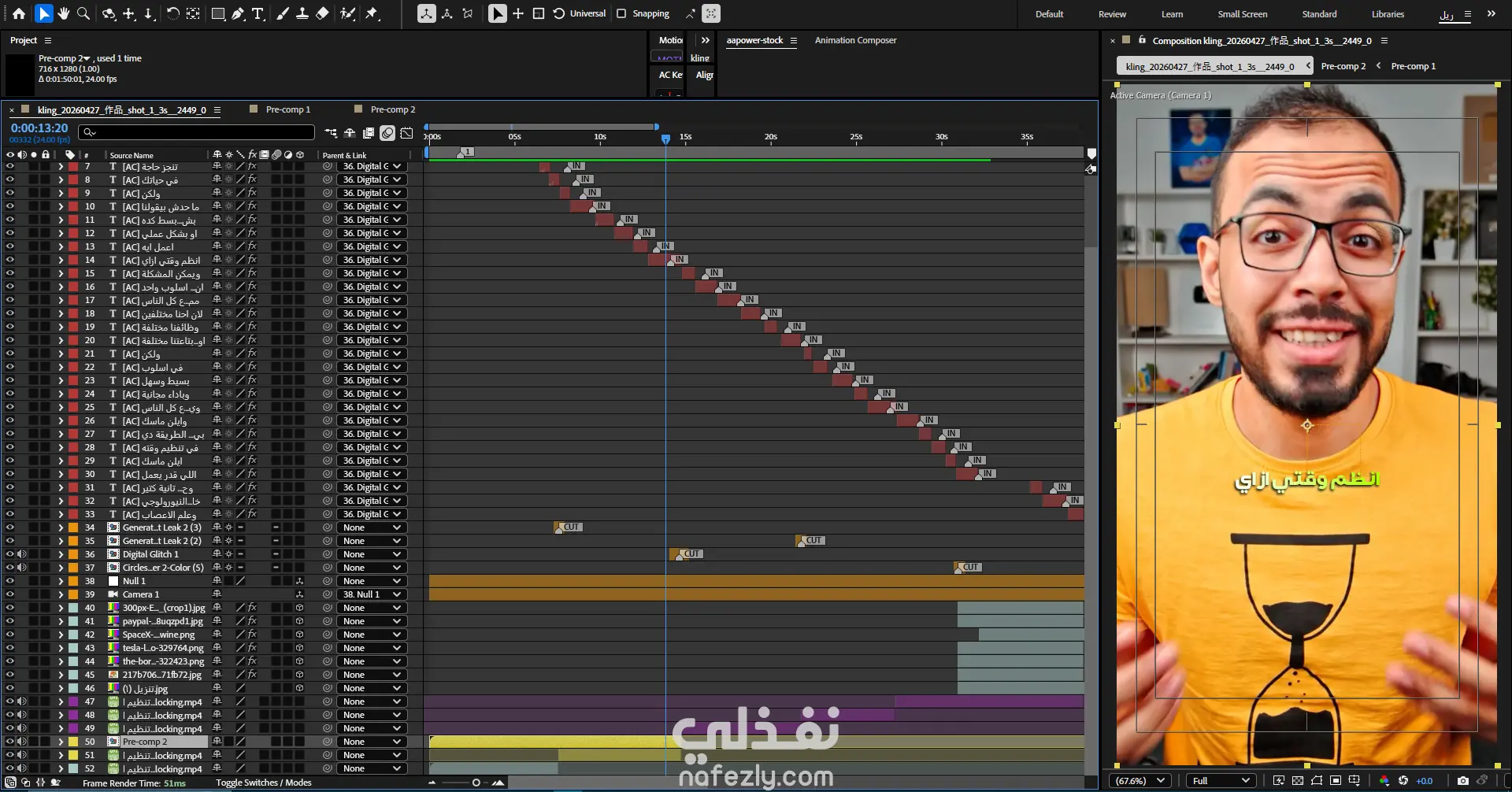
Task: Toggle eye for layer 7 text layer
Action: [x=10, y=166]
